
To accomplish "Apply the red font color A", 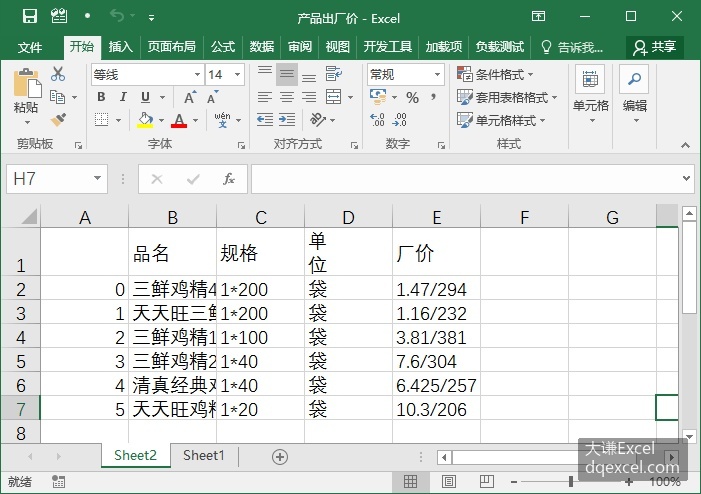I will (x=179, y=120).
